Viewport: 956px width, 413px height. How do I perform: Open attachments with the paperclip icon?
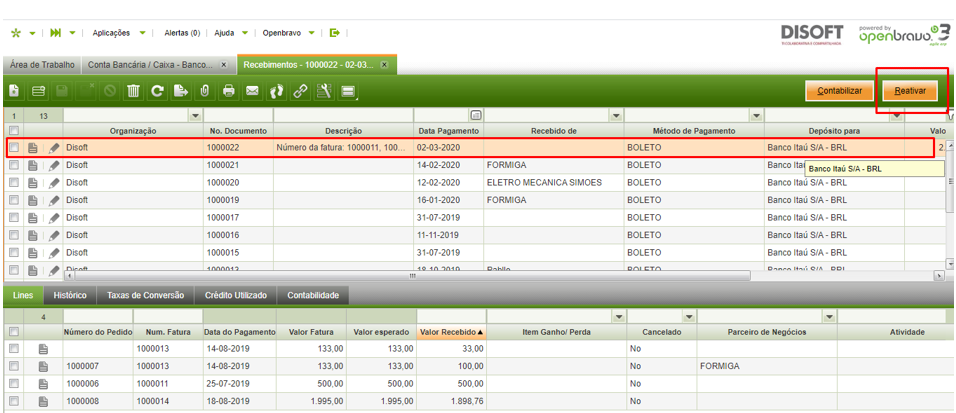[204, 91]
